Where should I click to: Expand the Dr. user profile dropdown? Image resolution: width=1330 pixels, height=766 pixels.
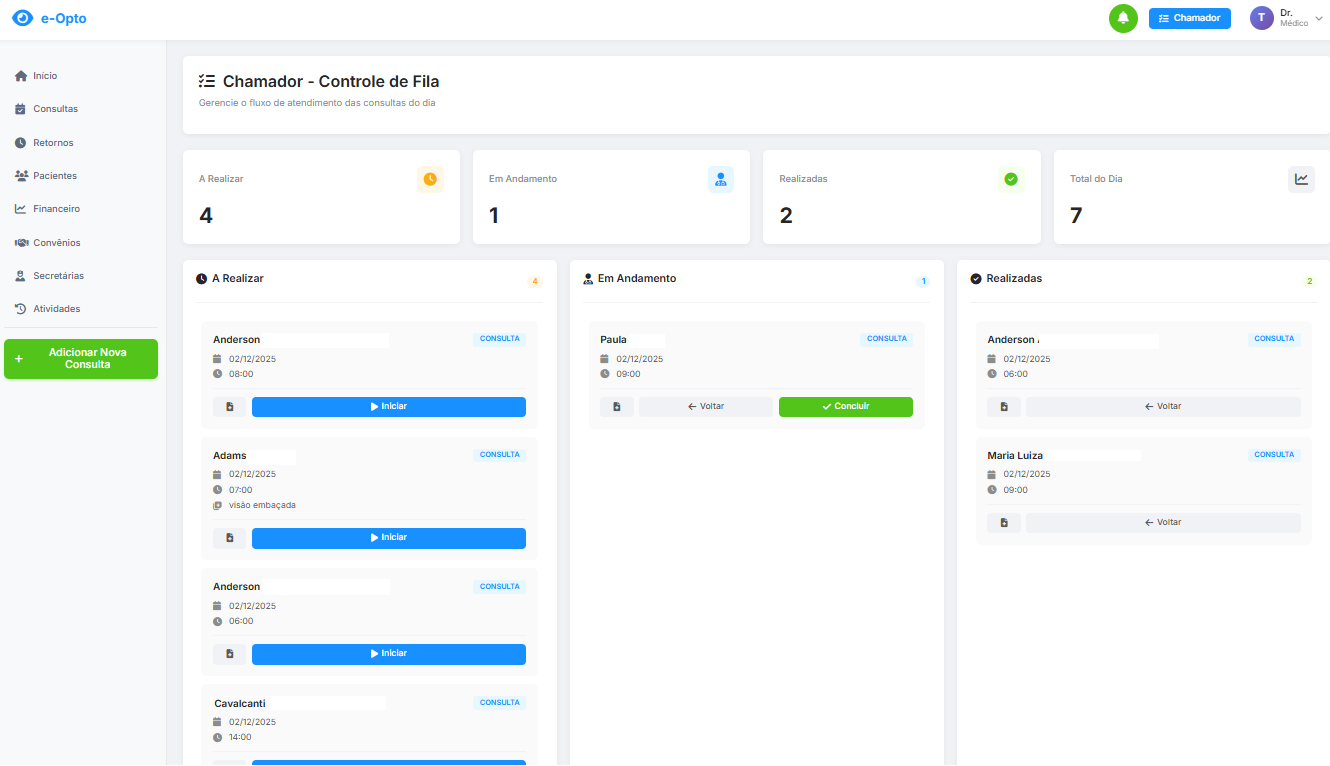coord(1318,18)
